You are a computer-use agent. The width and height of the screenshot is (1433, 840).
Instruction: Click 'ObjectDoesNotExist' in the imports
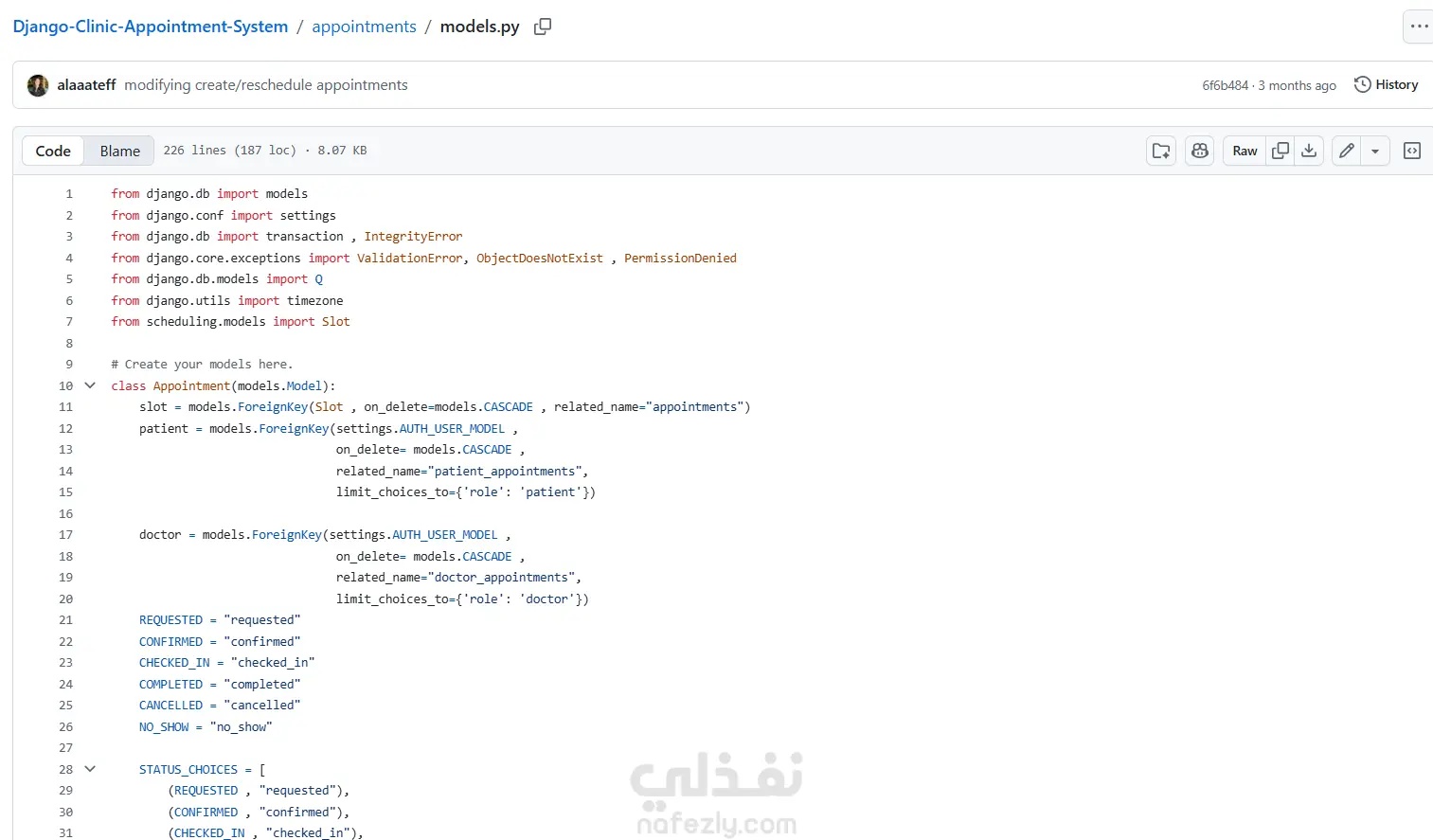[540, 258]
